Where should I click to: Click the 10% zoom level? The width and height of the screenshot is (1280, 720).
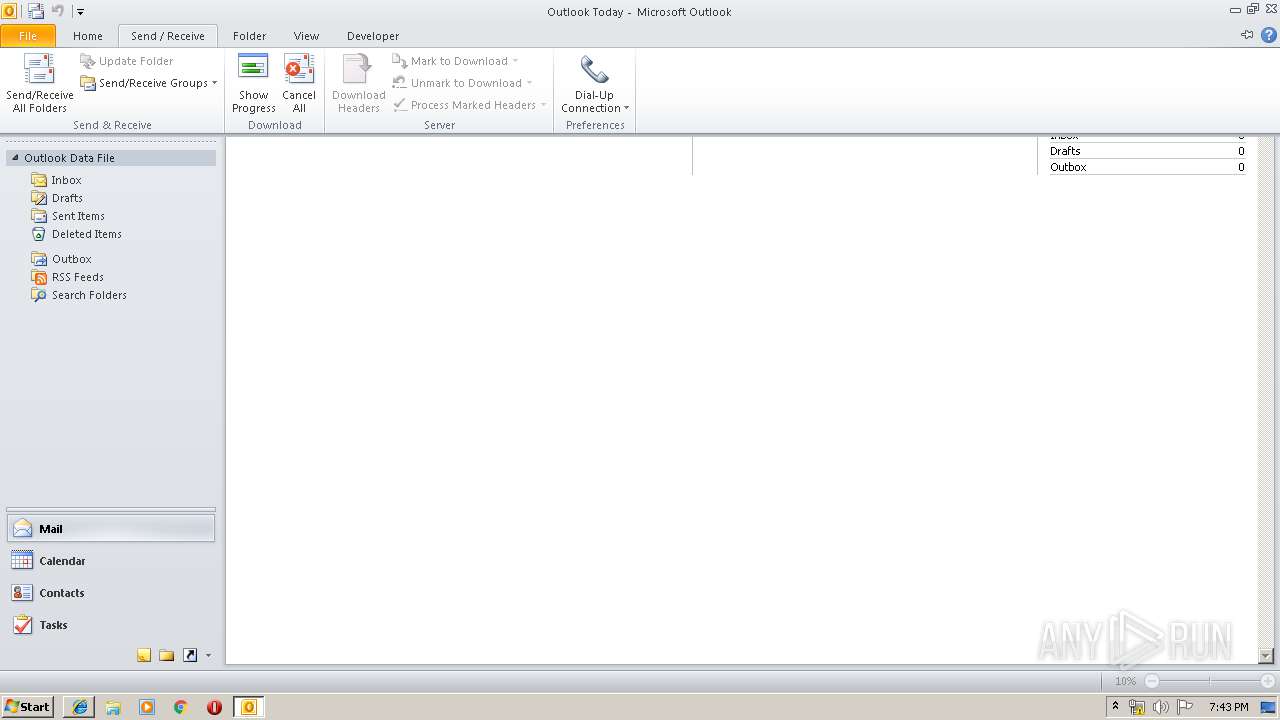pos(1125,681)
